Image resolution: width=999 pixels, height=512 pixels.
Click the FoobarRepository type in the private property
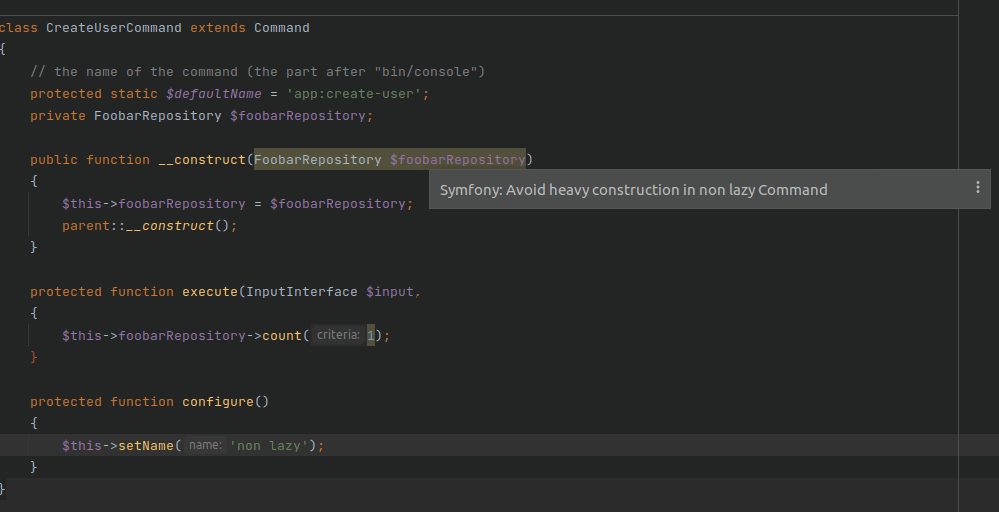(x=157, y=116)
